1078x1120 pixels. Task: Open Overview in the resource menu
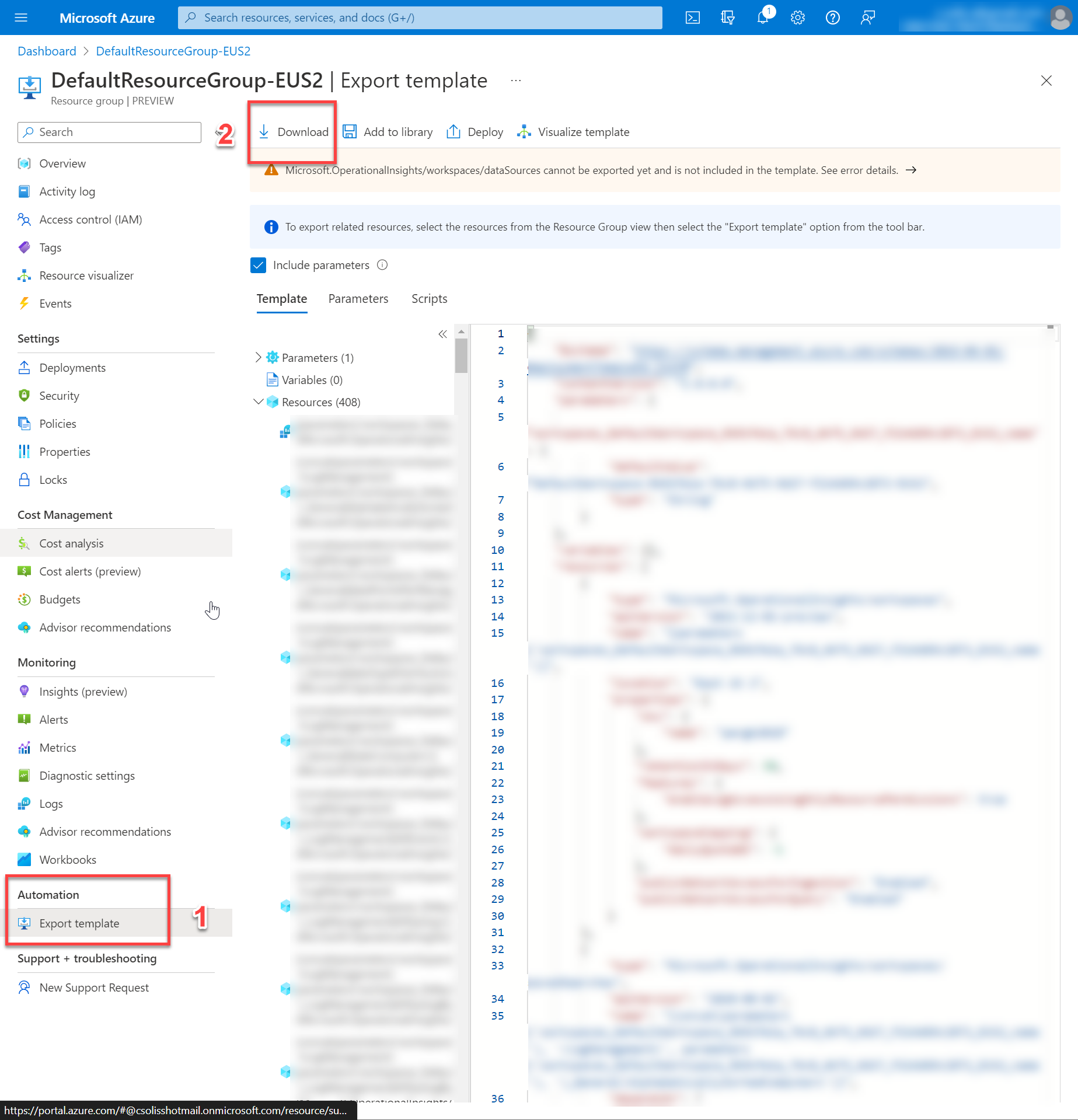(x=62, y=163)
